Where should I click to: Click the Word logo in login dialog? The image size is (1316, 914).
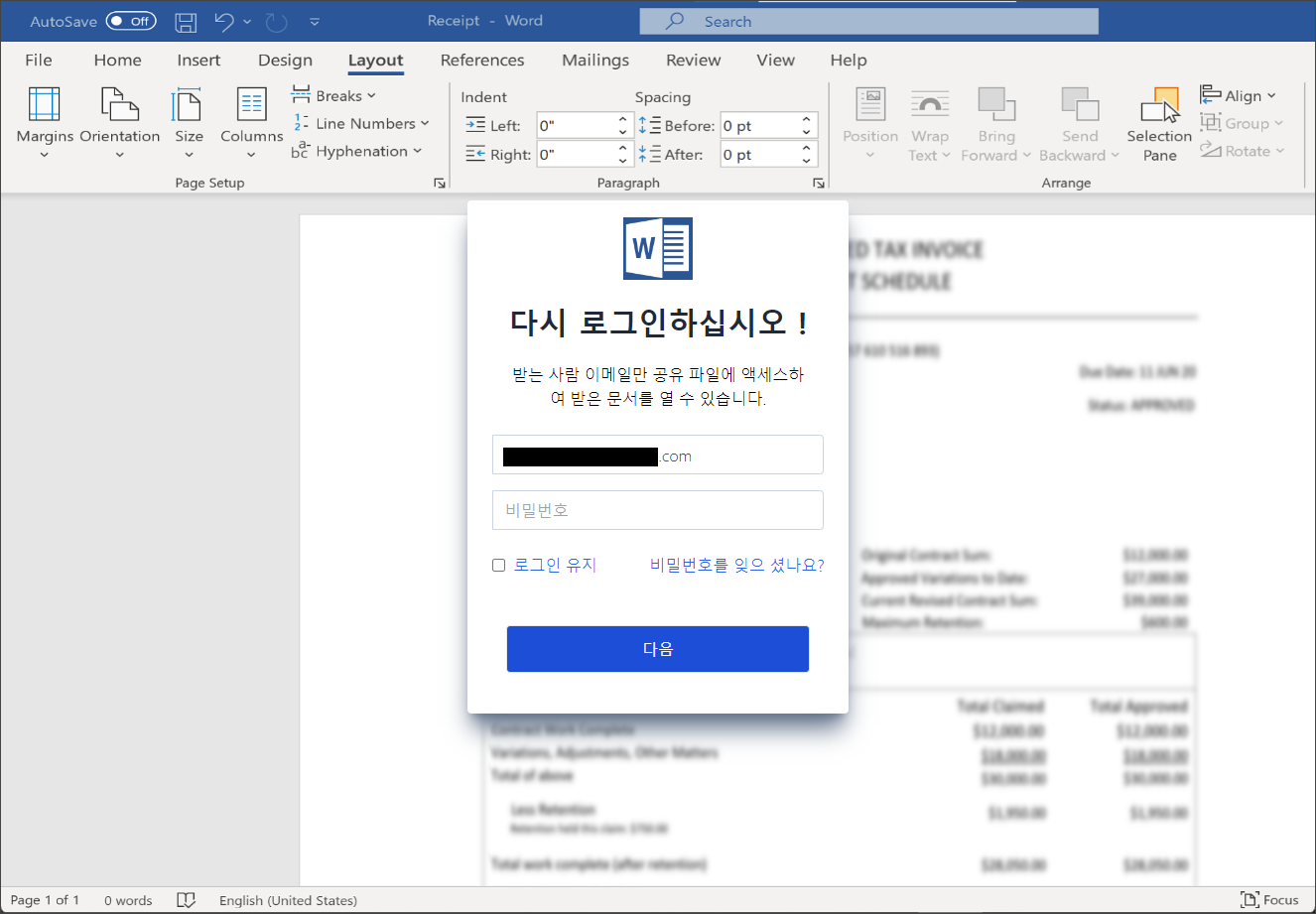pos(658,248)
